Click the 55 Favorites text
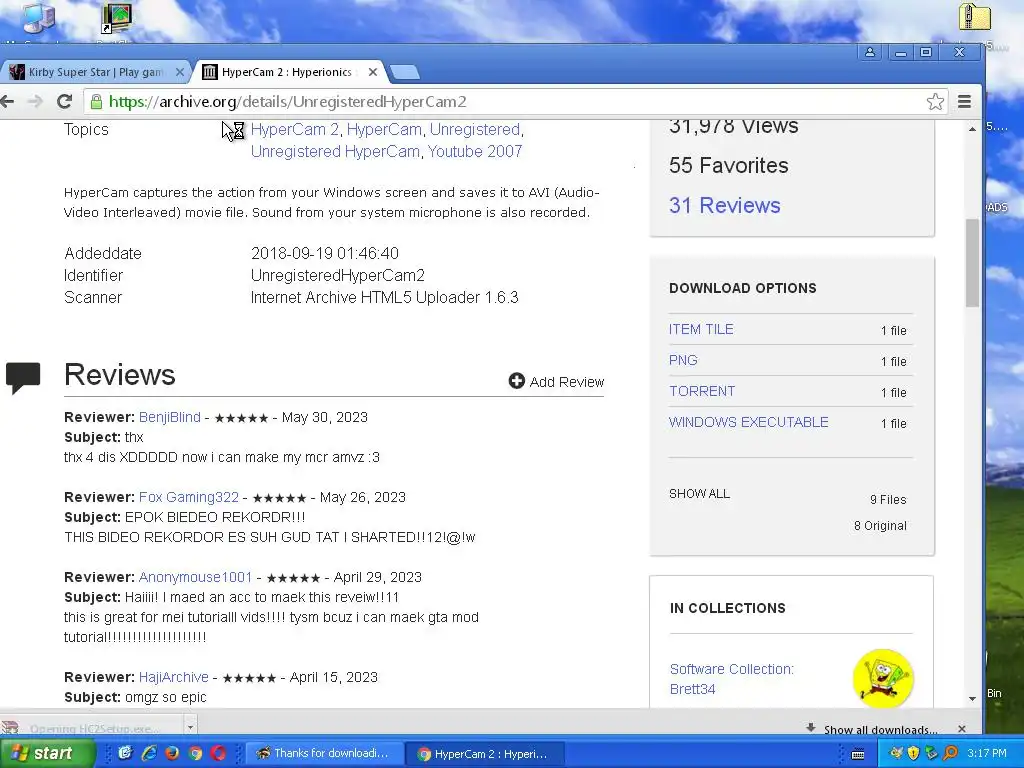 click(728, 165)
